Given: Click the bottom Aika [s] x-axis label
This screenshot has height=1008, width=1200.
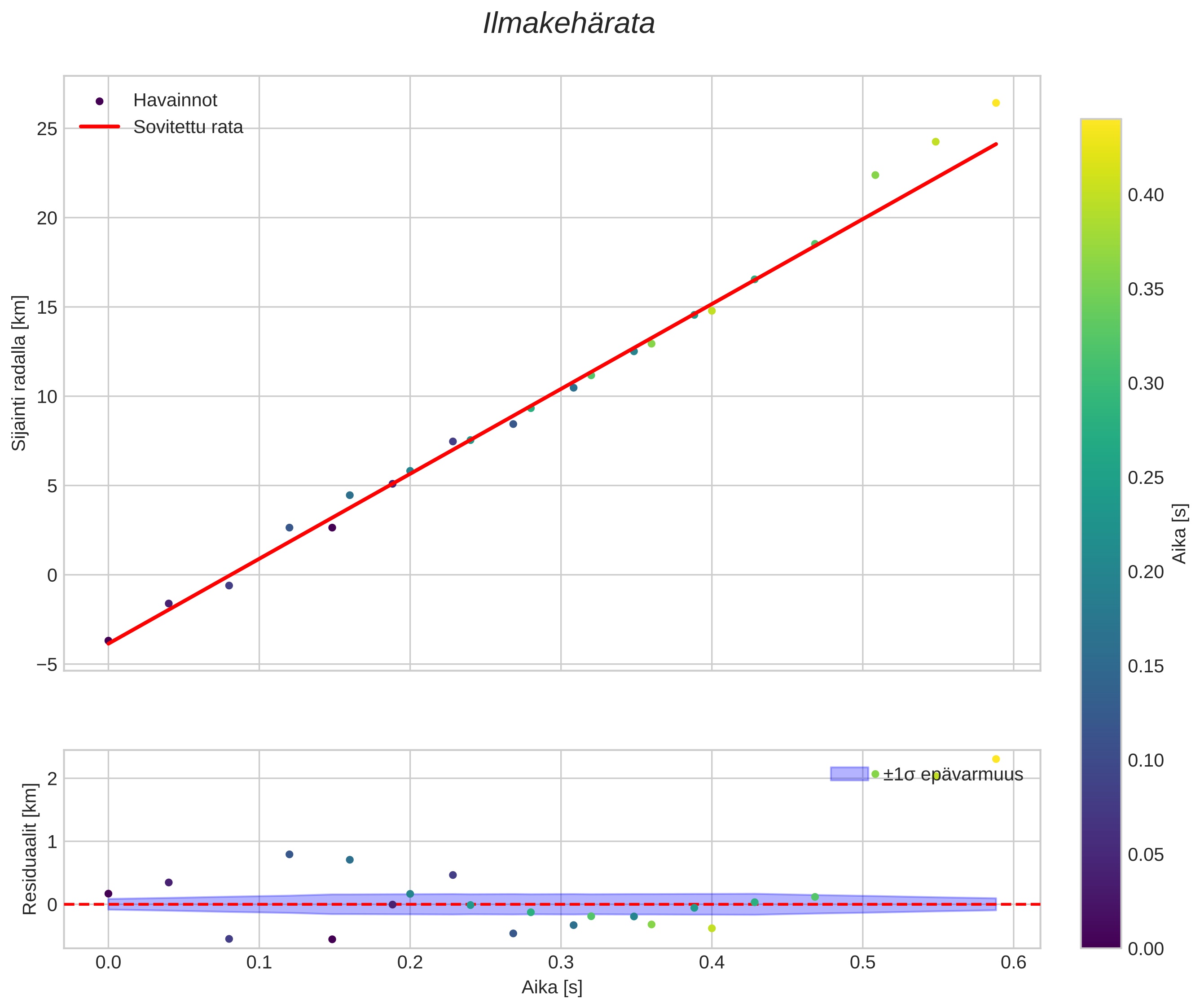Looking at the screenshot, I should 552,987.
